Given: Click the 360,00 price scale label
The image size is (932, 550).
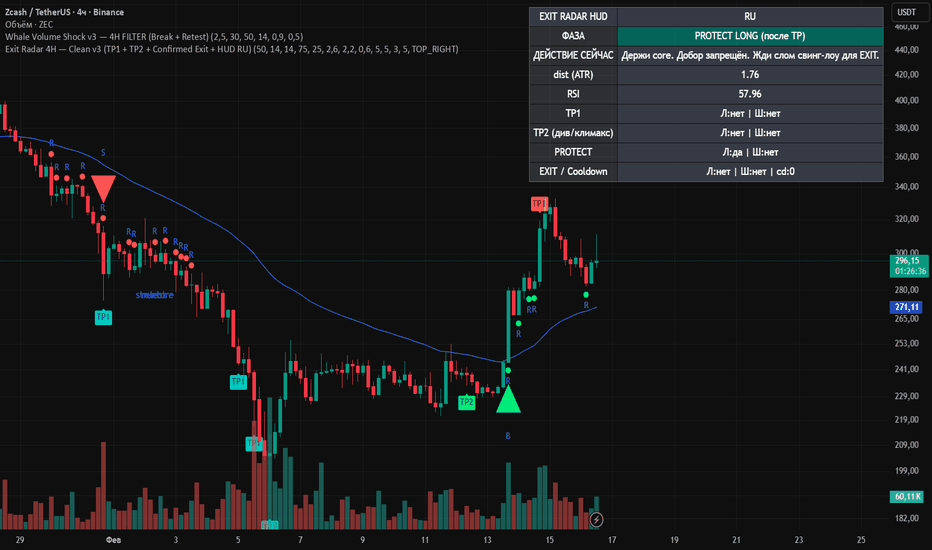Looking at the screenshot, I should coord(907,157).
